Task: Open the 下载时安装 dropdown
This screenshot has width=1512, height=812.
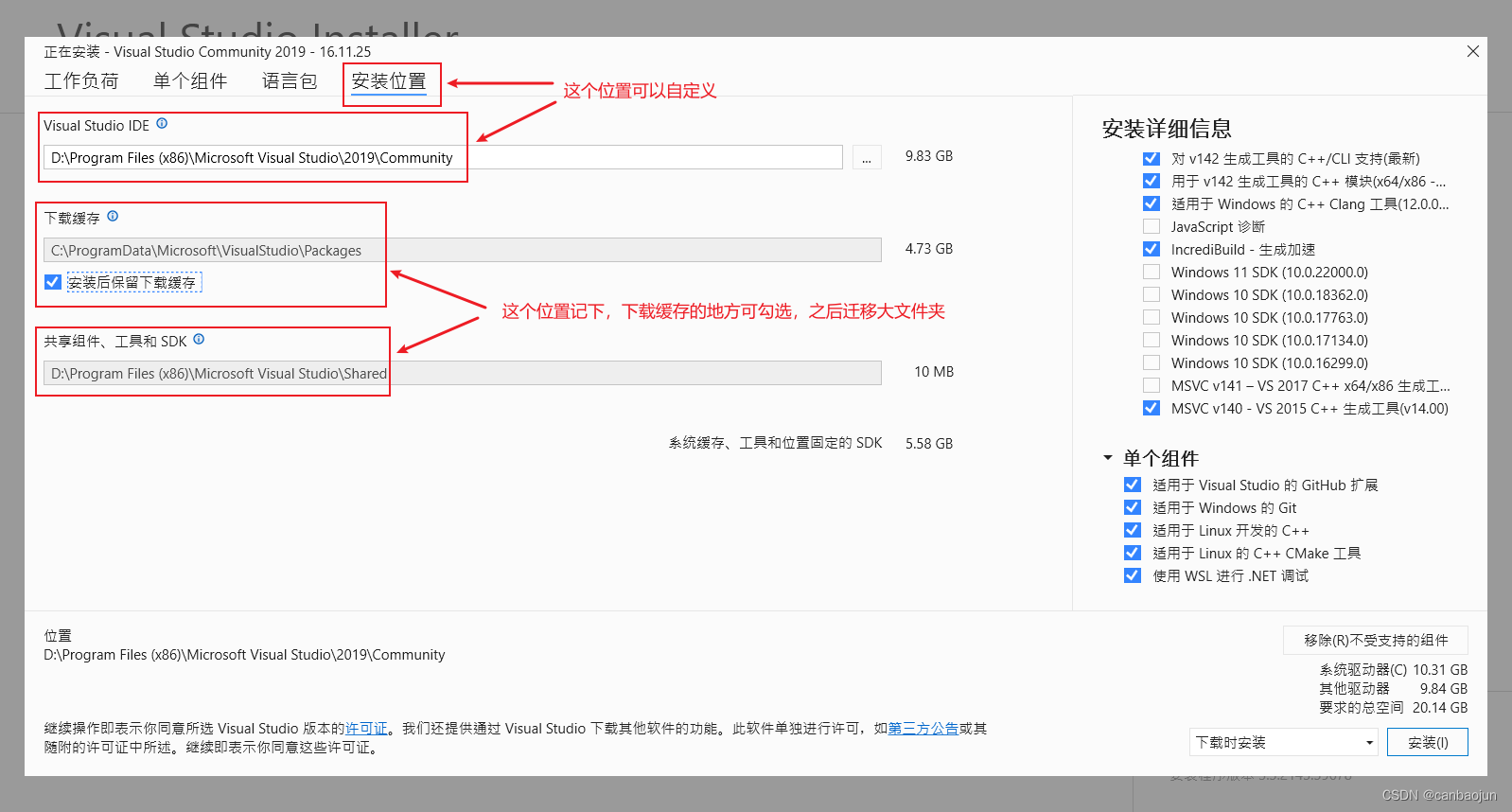Action: click(1283, 742)
